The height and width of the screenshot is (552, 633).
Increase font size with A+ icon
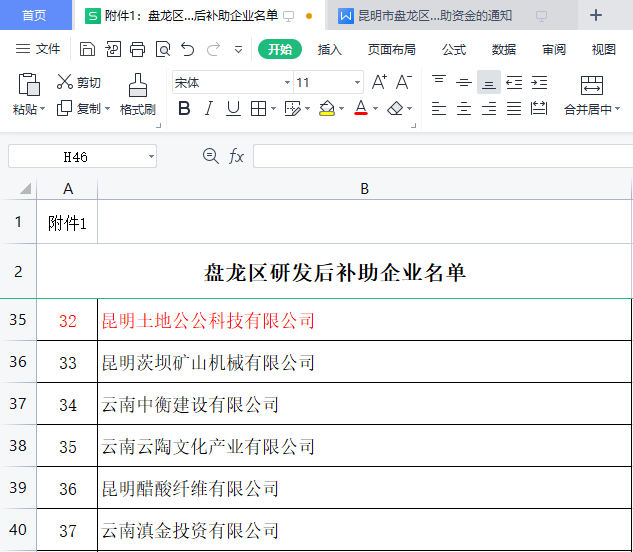379,82
